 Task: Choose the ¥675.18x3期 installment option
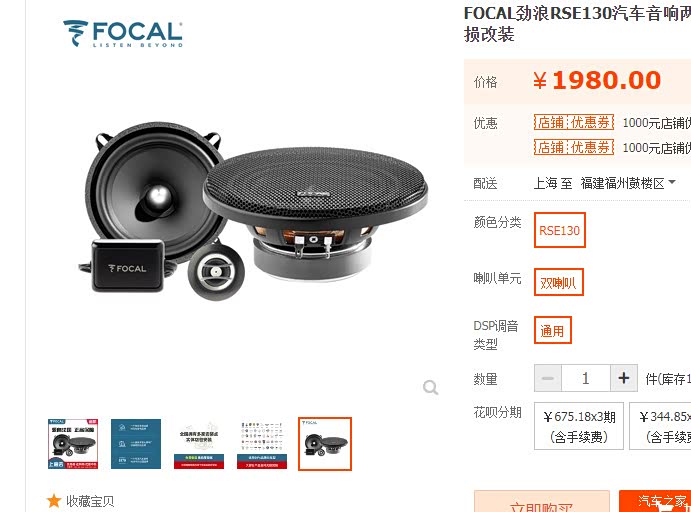(x=579, y=426)
